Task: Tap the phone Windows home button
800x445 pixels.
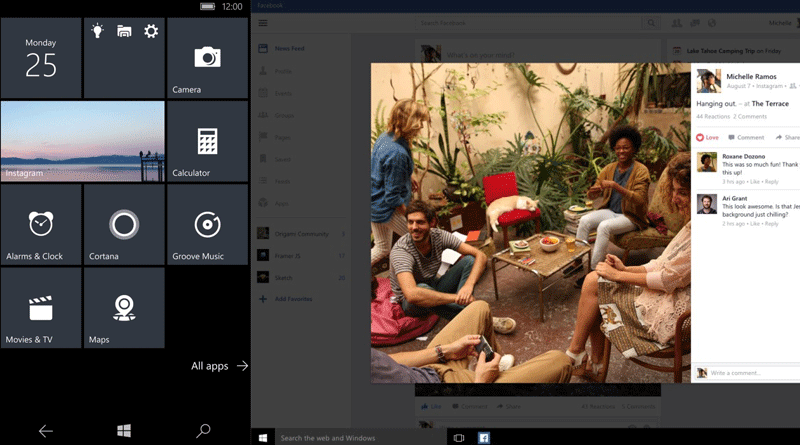Action: (x=124, y=431)
